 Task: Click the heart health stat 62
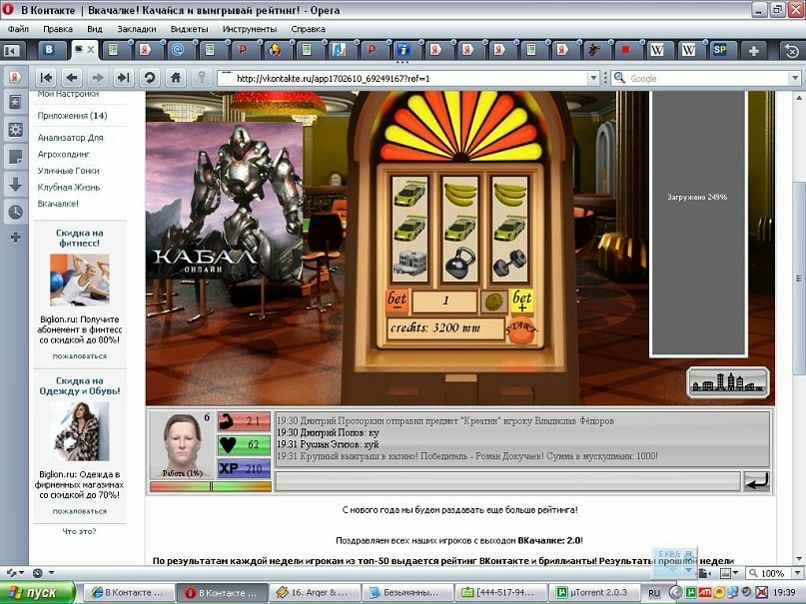[x=244, y=445]
